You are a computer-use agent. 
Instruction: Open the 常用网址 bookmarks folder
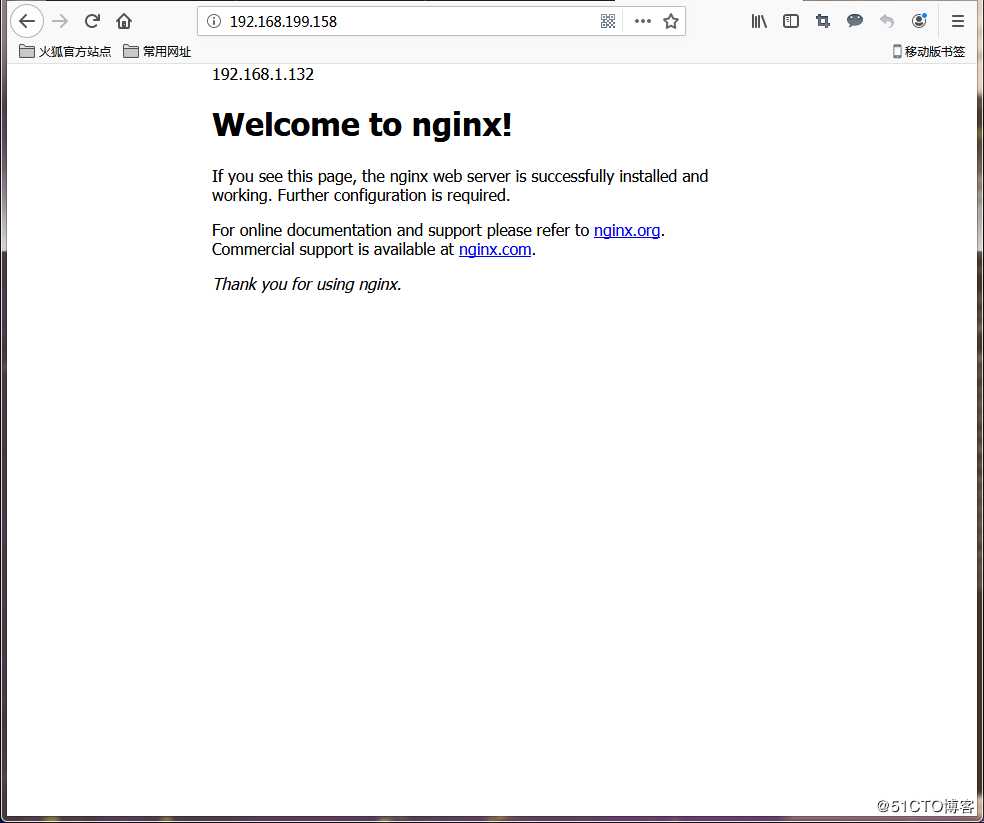[157, 51]
